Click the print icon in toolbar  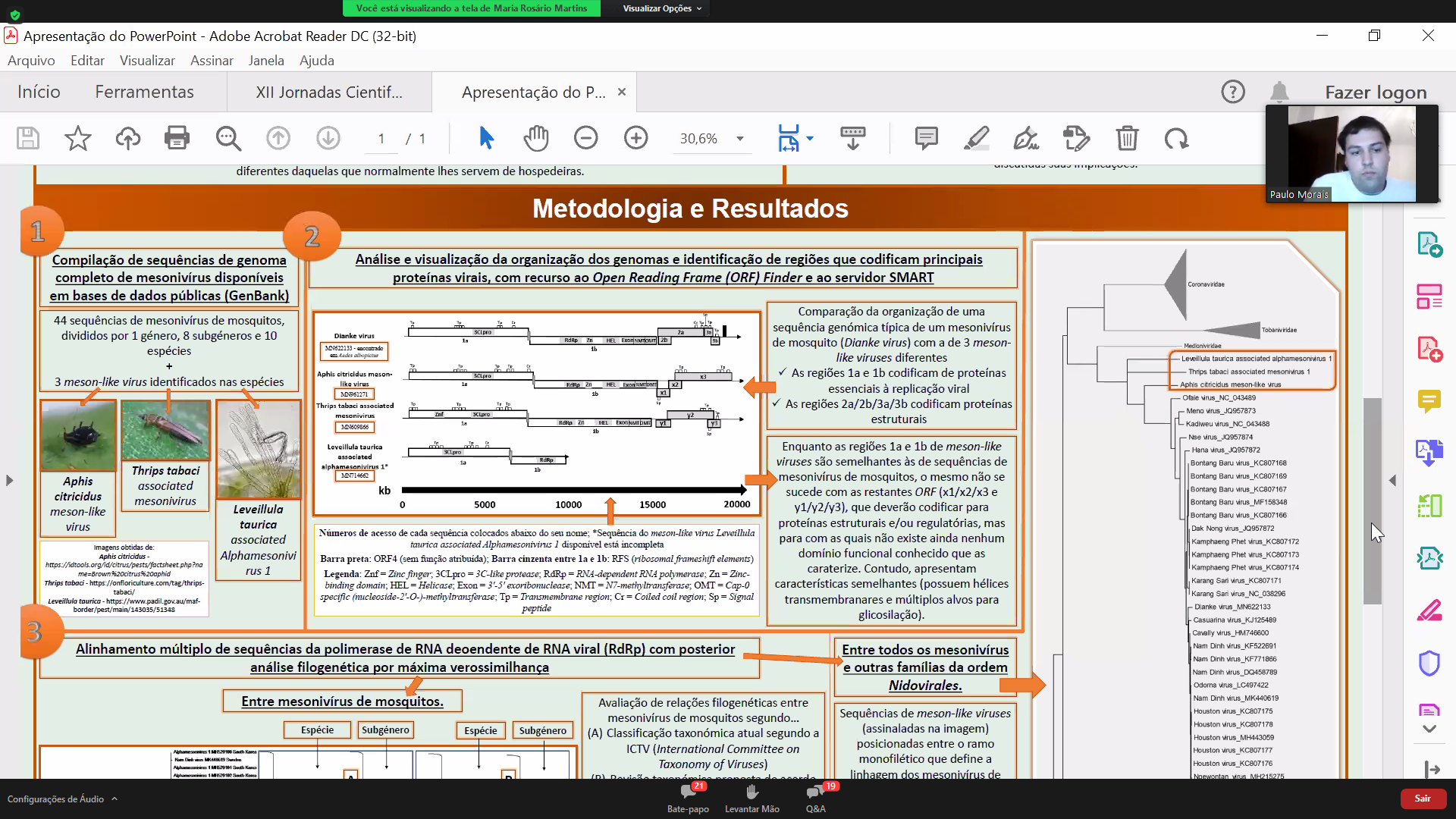177,138
